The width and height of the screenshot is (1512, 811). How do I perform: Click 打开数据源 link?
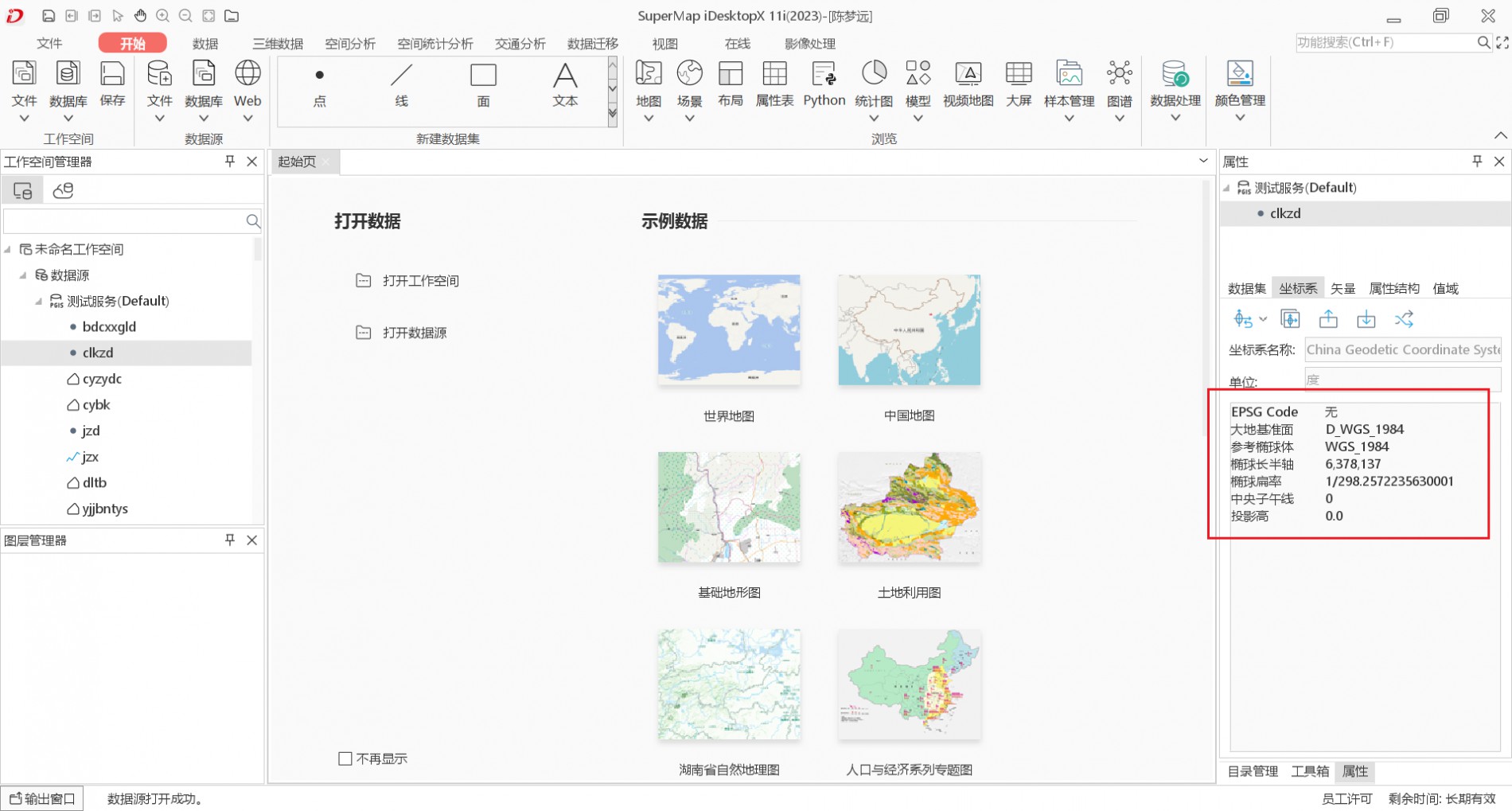tap(415, 333)
